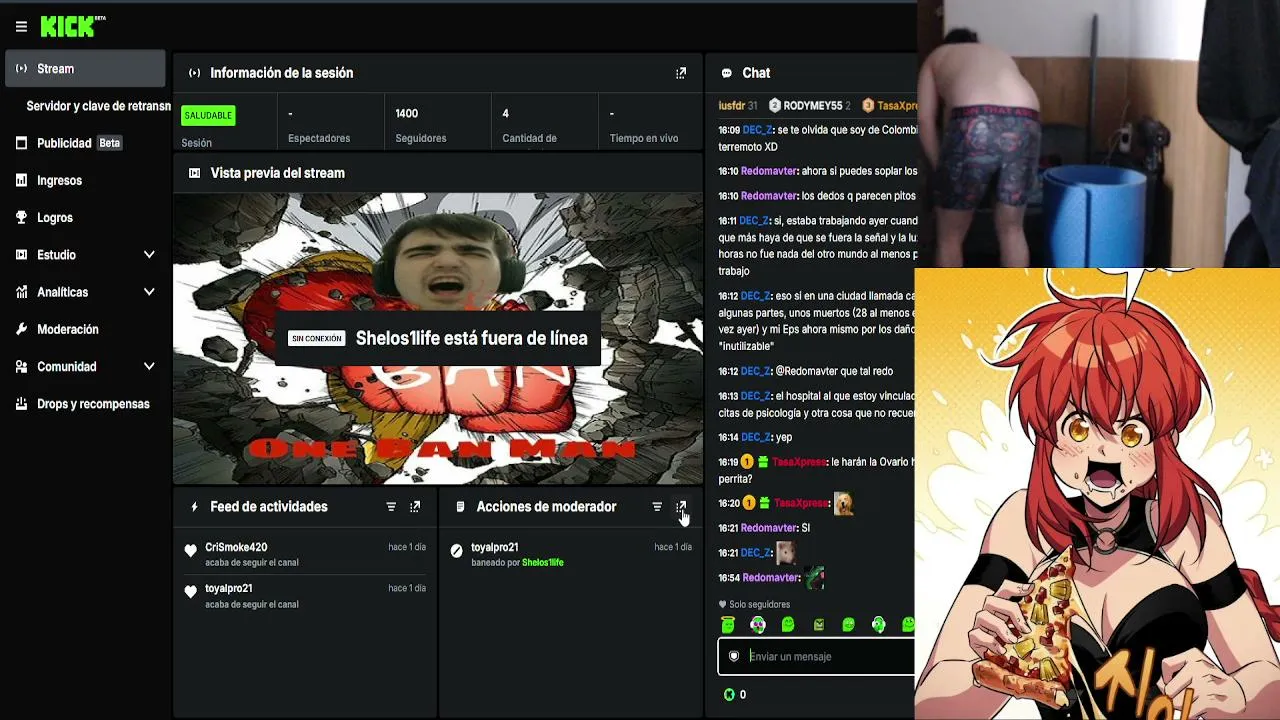Open the Logros trophy icon in sidebar
The height and width of the screenshot is (720, 1280).
tap(21, 217)
